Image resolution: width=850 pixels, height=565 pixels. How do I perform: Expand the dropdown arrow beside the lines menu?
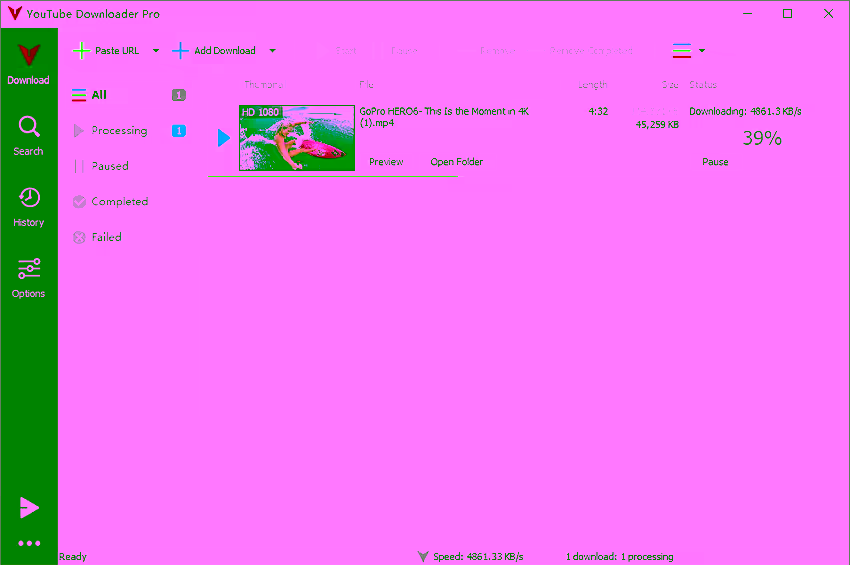(x=702, y=50)
